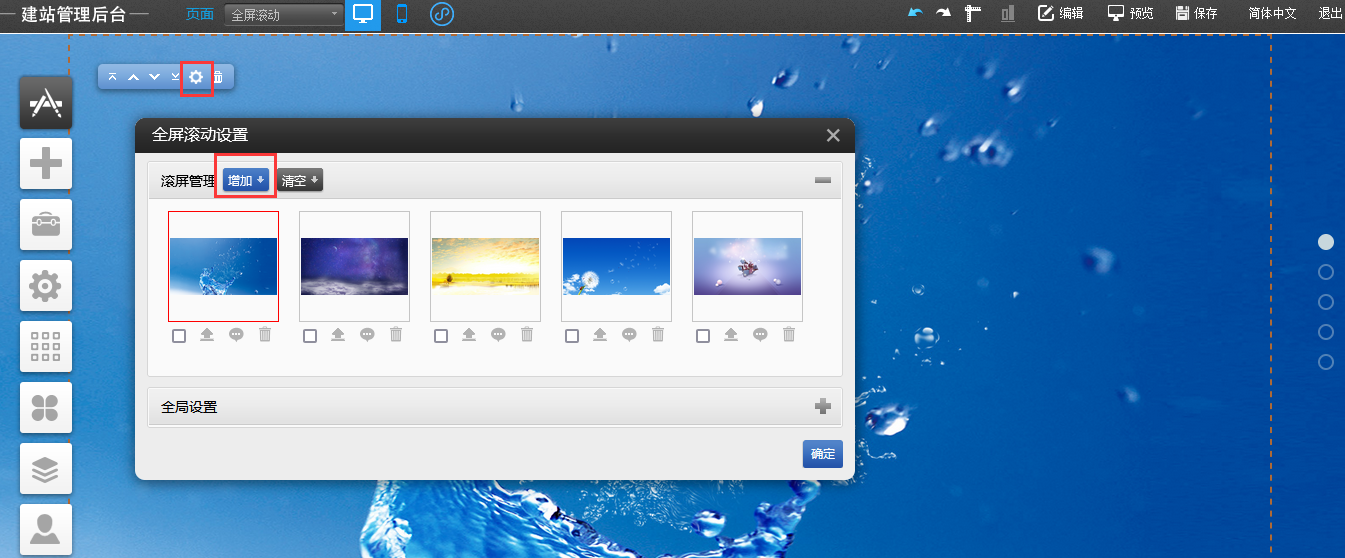Tick checkbox under water splash slide
Viewport: 1345px width, 558px height.
(179, 336)
